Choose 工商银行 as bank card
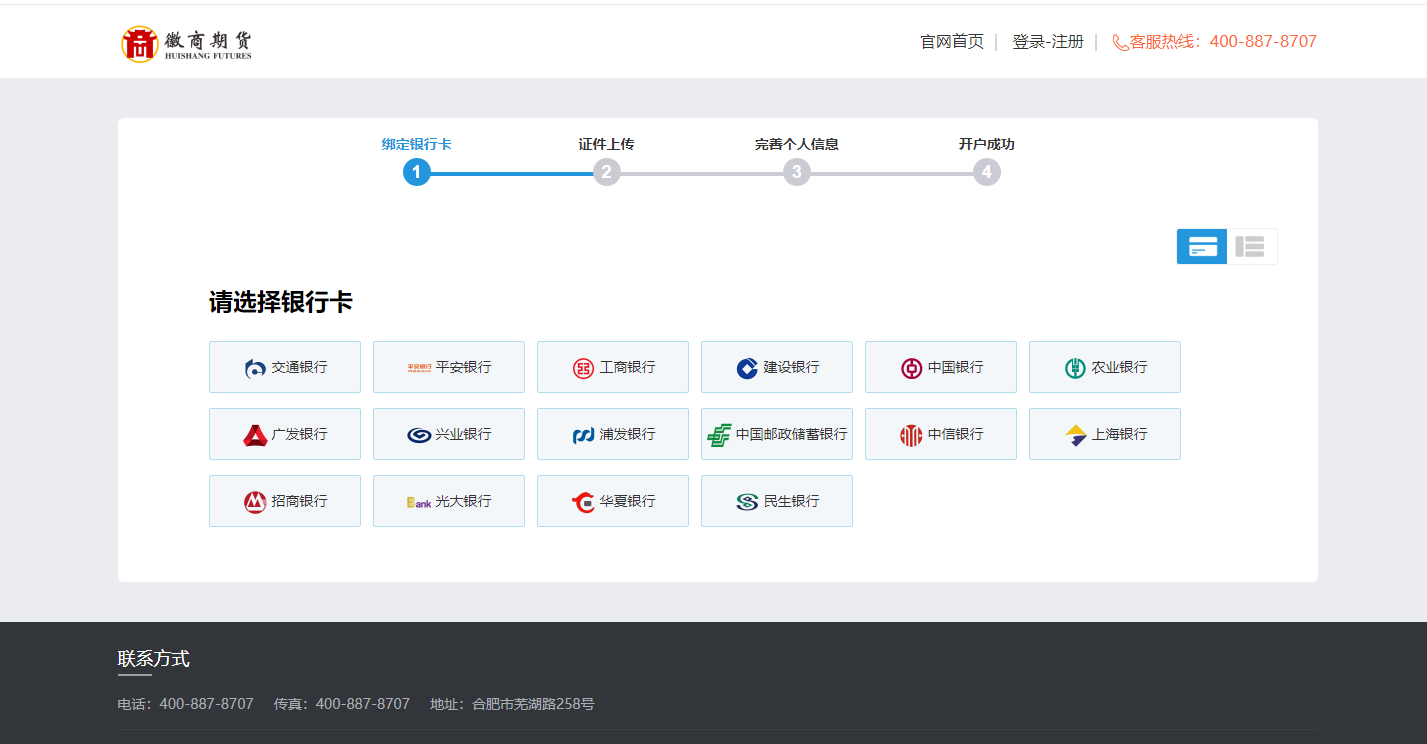Image resolution: width=1427 pixels, height=744 pixels. point(613,367)
